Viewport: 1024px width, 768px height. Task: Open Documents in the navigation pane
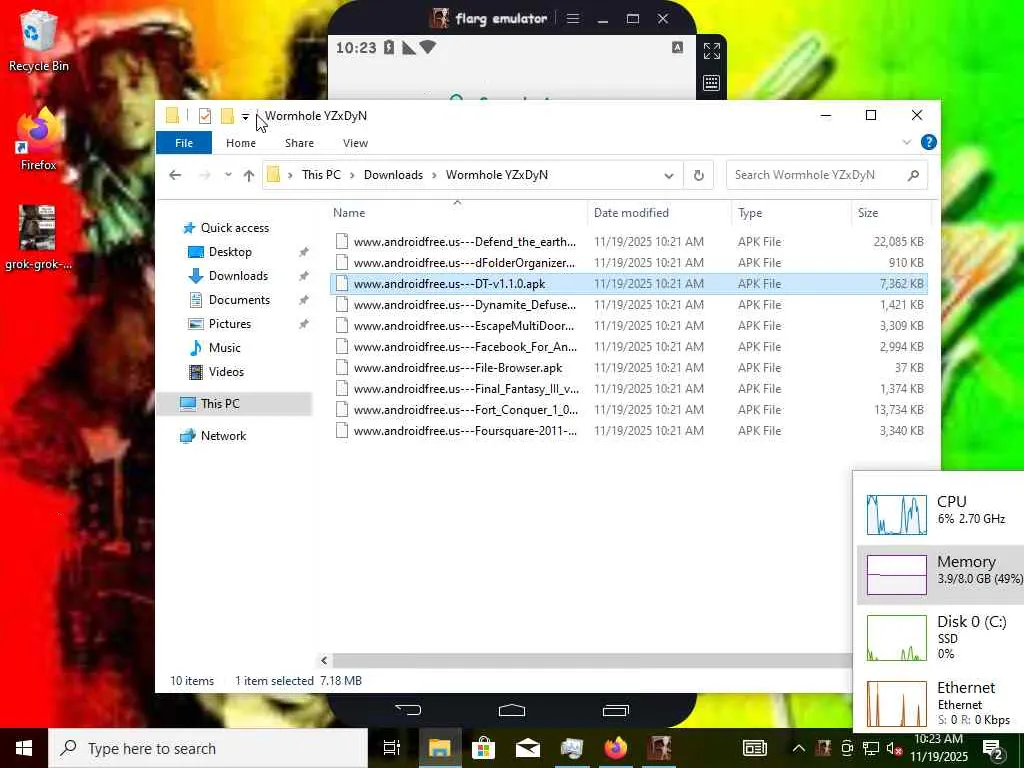click(239, 300)
